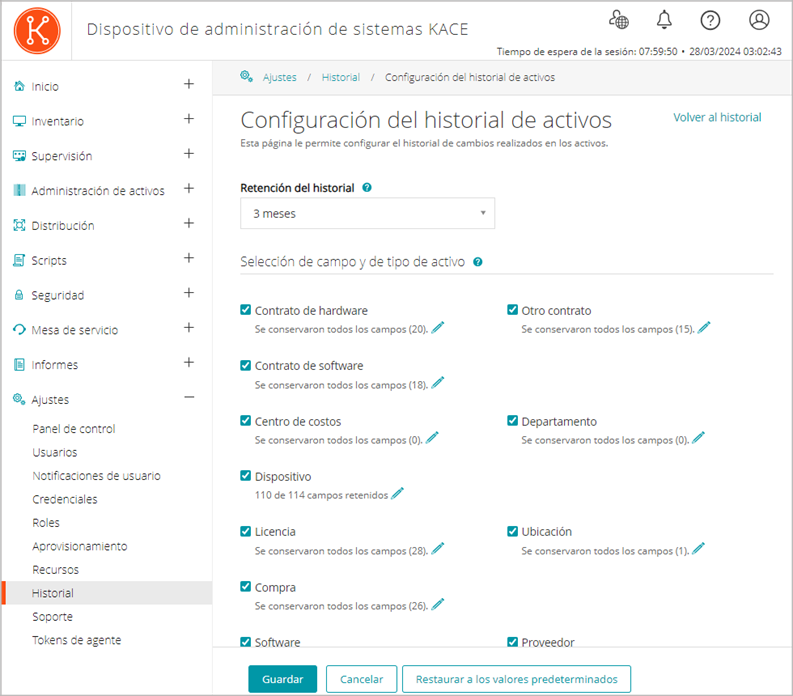Expand the Seguridad menu plus
793x696 pixels.
[189, 293]
